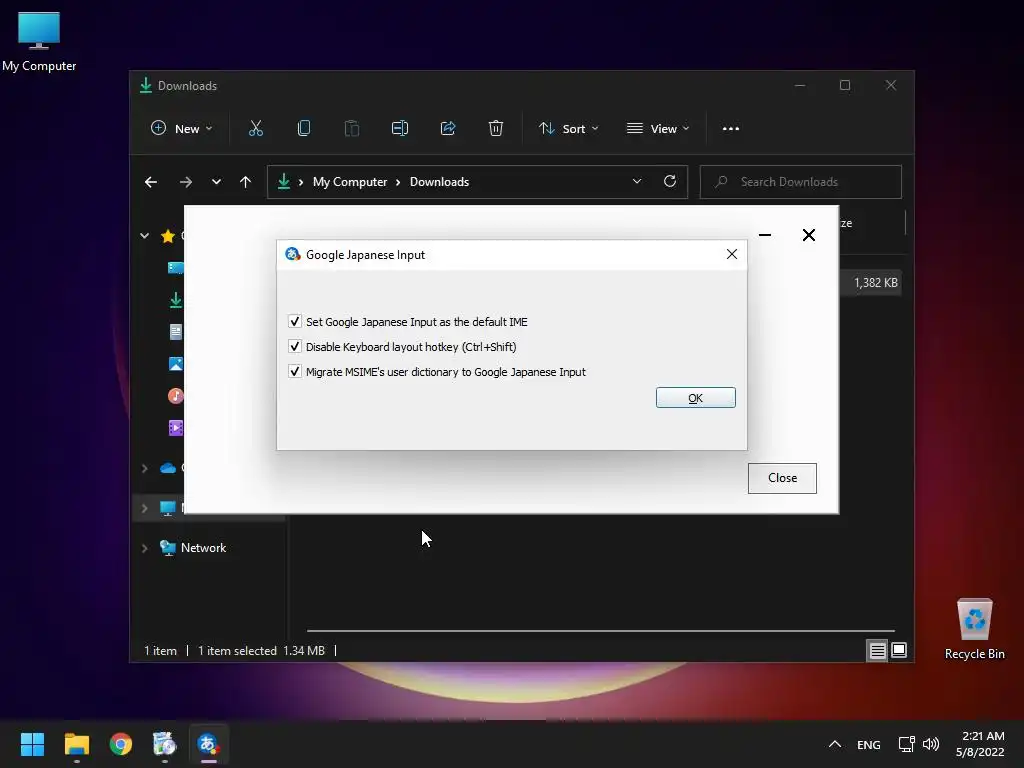The image size is (1024, 768).
Task: Expand the My Computer tree node in sidebar
Action: (x=144, y=508)
